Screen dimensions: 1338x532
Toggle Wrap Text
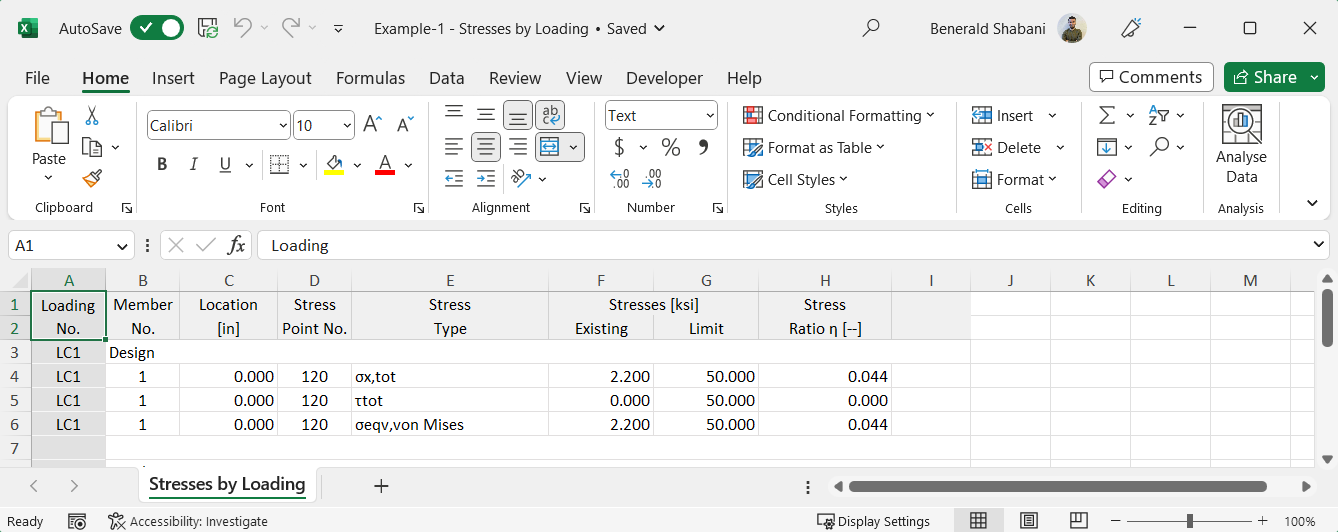(550, 115)
